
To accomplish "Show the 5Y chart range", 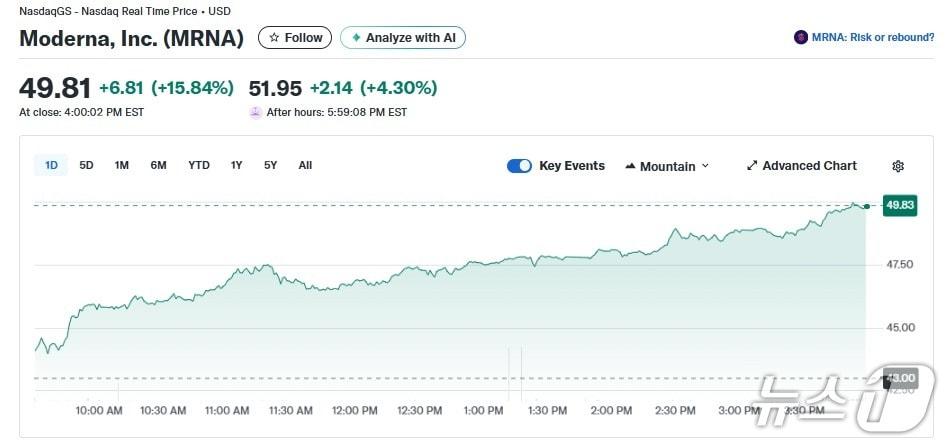I will 270,165.
